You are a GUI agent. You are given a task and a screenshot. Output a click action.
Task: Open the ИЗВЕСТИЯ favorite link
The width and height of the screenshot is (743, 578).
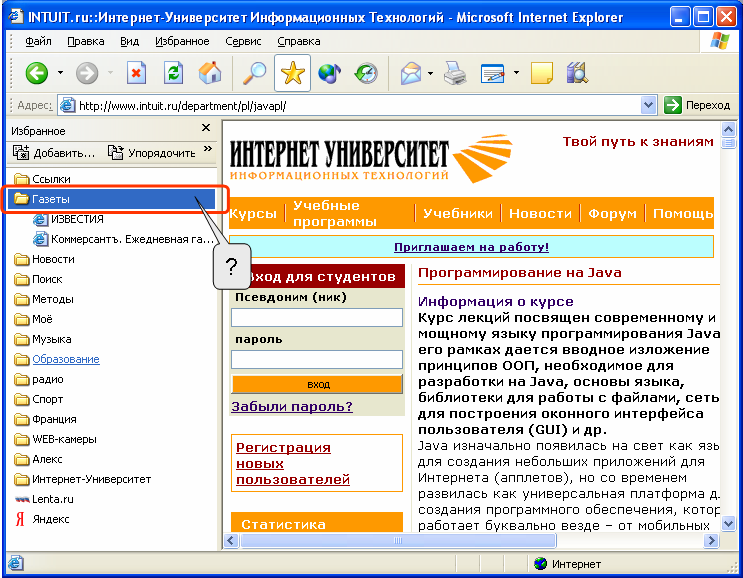(x=68, y=219)
